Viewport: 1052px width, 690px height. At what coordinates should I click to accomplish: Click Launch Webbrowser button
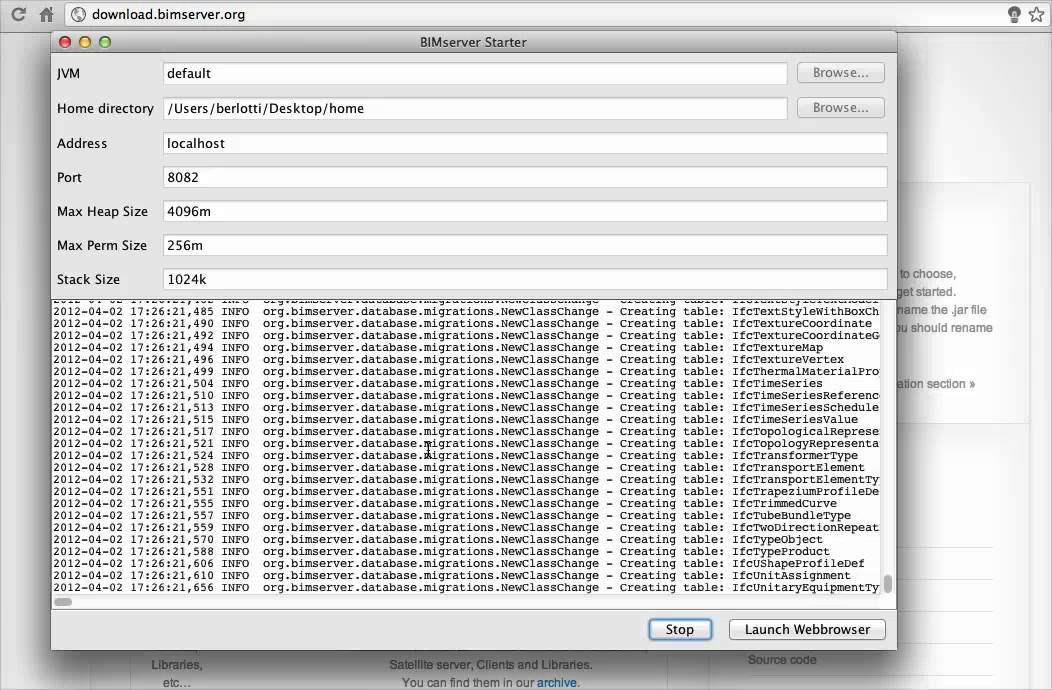[807, 629]
